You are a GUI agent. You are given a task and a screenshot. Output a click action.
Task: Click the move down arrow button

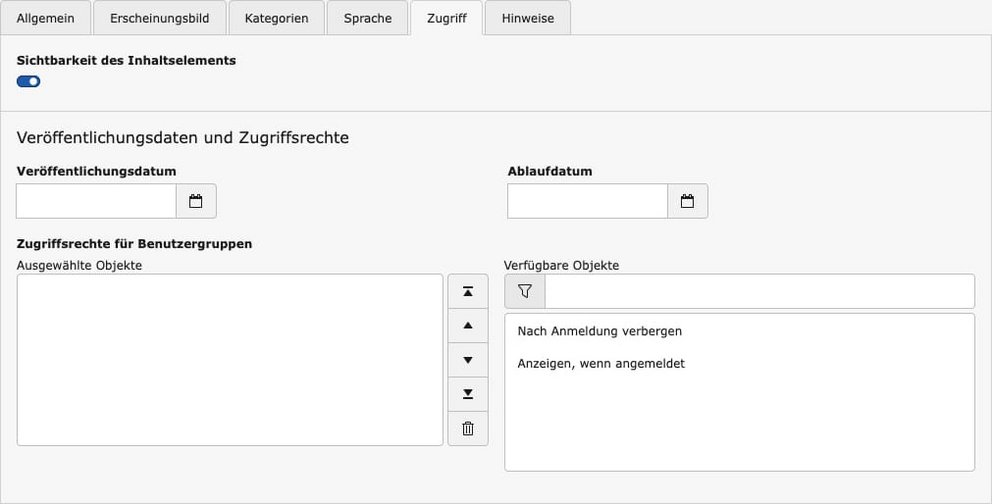point(467,360)
